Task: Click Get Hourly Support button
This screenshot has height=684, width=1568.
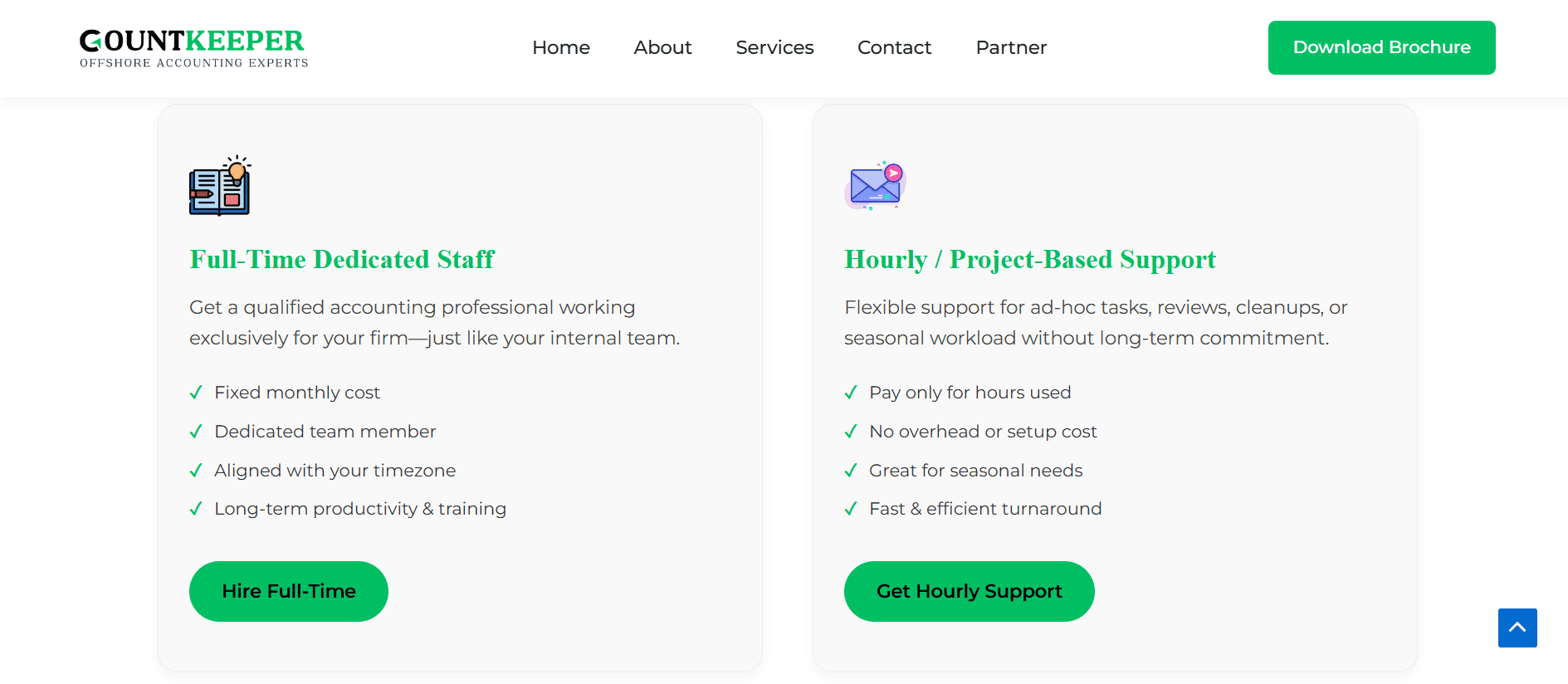Action: (x=969, y=591)
